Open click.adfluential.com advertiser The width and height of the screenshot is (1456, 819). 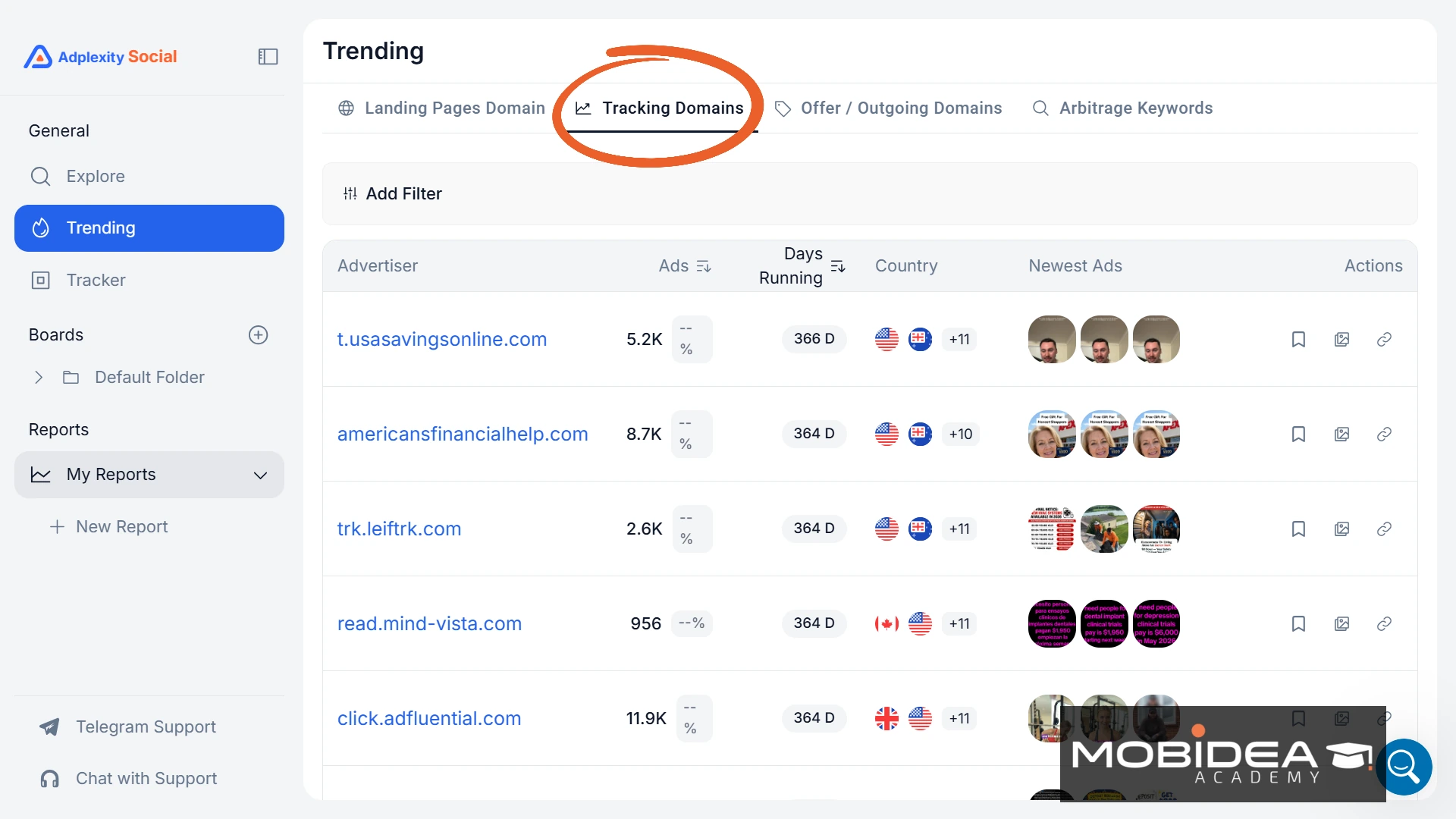[429, 718]
